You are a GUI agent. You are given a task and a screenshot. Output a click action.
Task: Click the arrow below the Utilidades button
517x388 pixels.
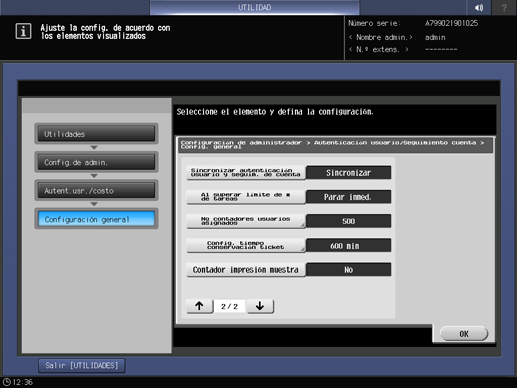point(94,147)
